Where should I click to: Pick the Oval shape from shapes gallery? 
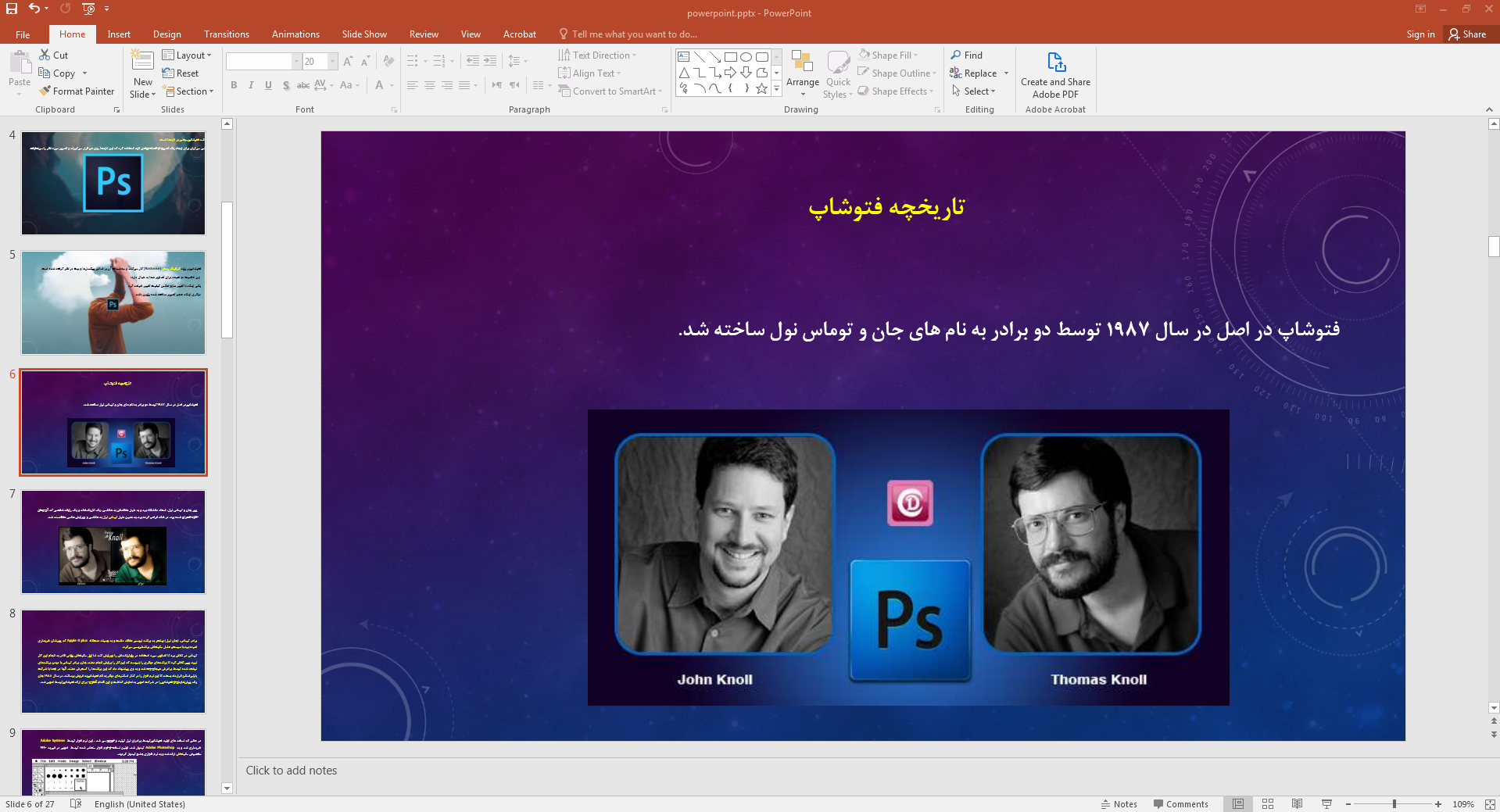point(746,57)
